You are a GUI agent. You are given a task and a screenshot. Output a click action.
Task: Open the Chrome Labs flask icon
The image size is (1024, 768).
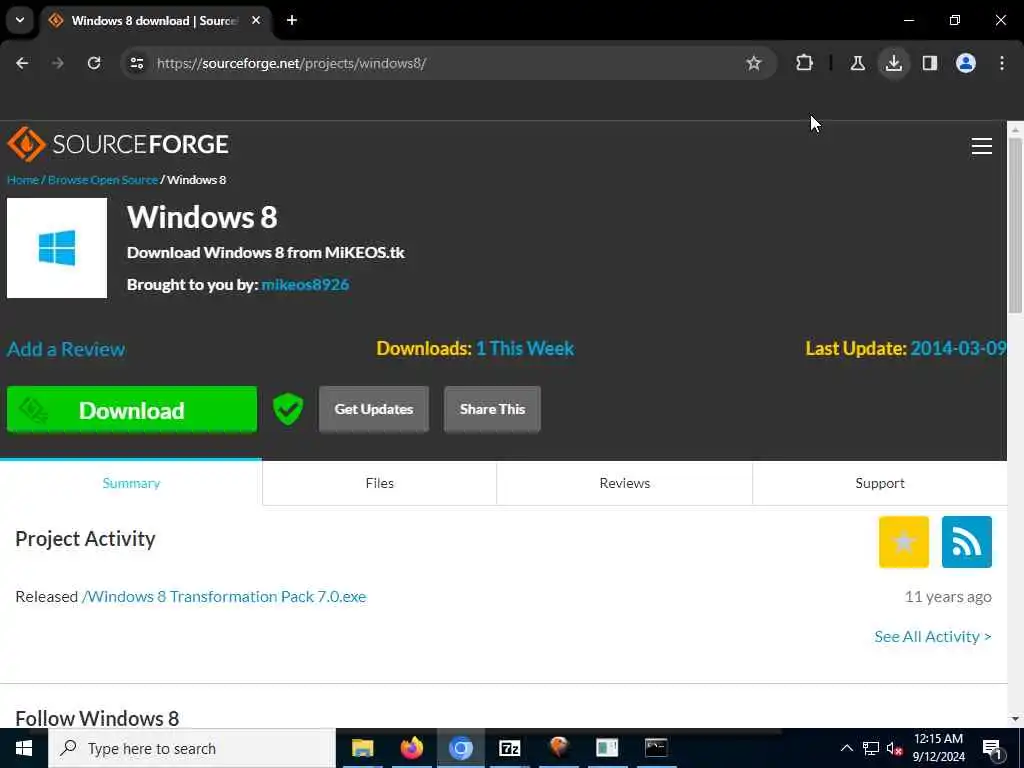pos(857,63)
